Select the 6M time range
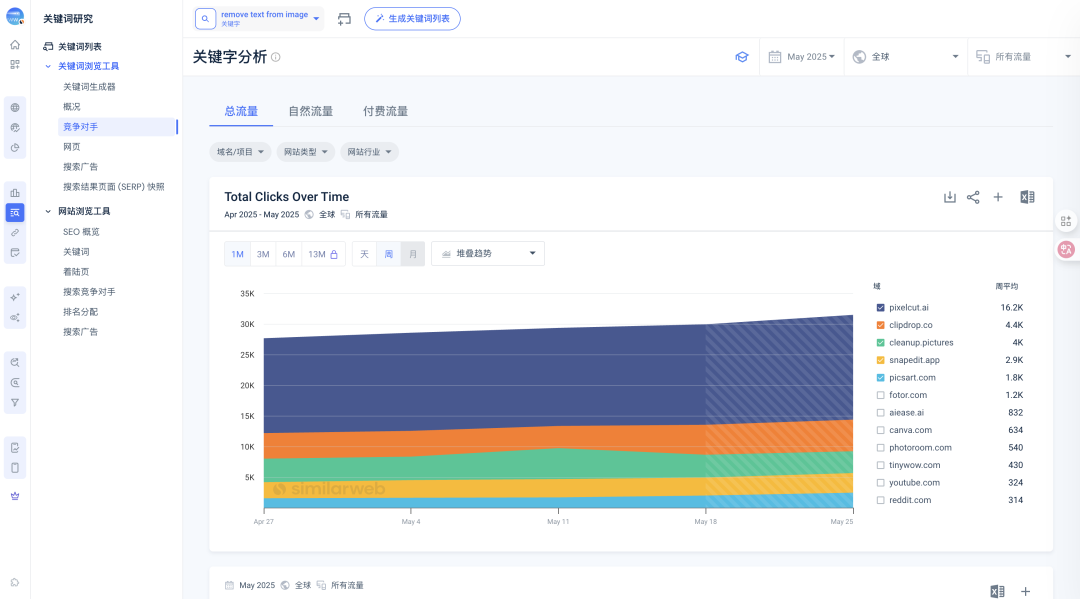This screenshot has height=599, width=1080. click(289, 254)
